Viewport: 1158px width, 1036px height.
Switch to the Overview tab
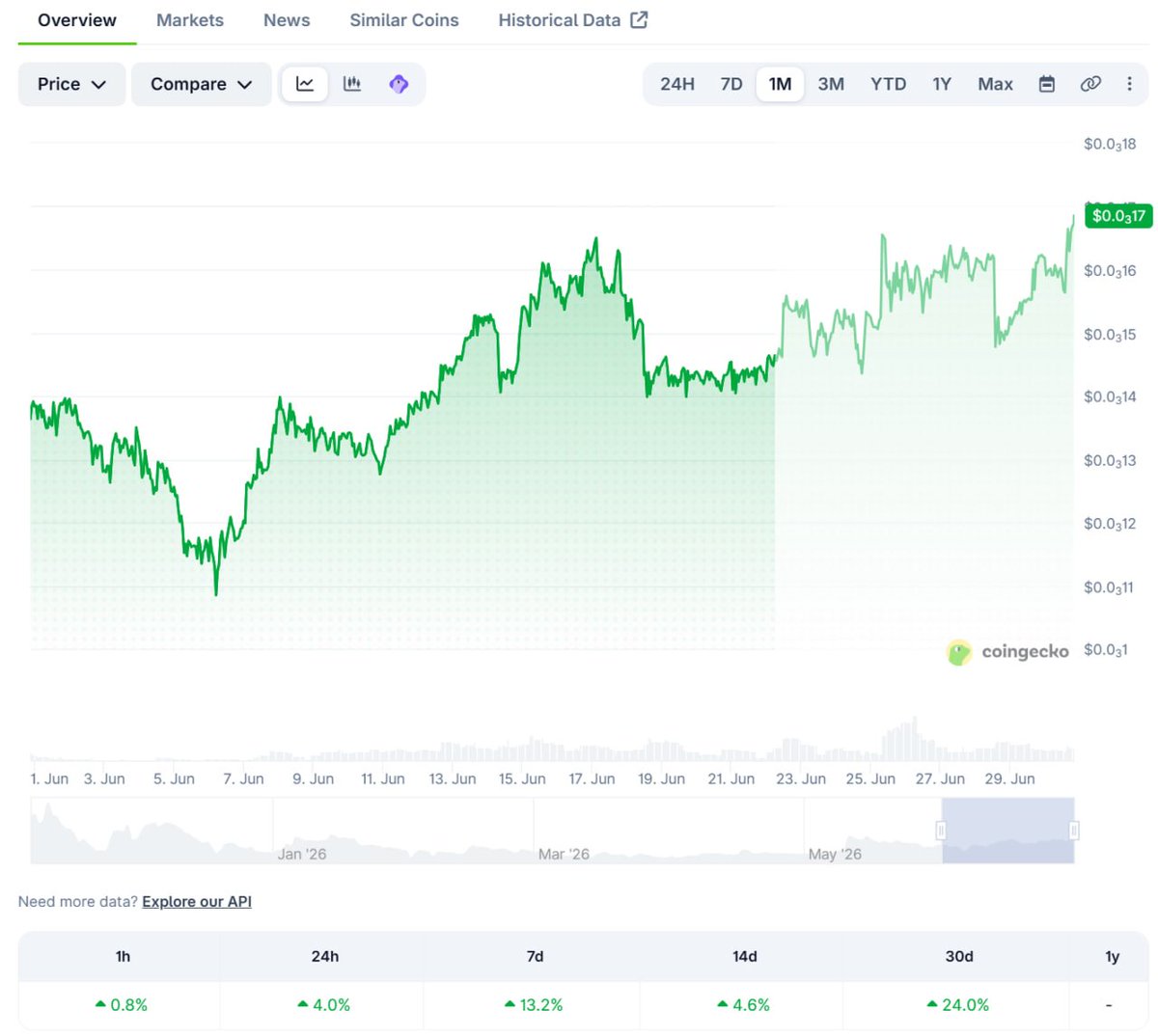77,20
